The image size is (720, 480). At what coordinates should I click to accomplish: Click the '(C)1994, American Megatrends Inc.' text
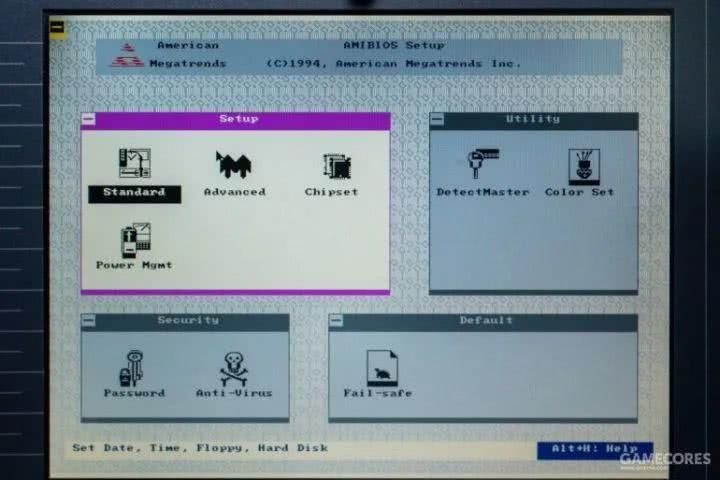(x=394, y=63)
